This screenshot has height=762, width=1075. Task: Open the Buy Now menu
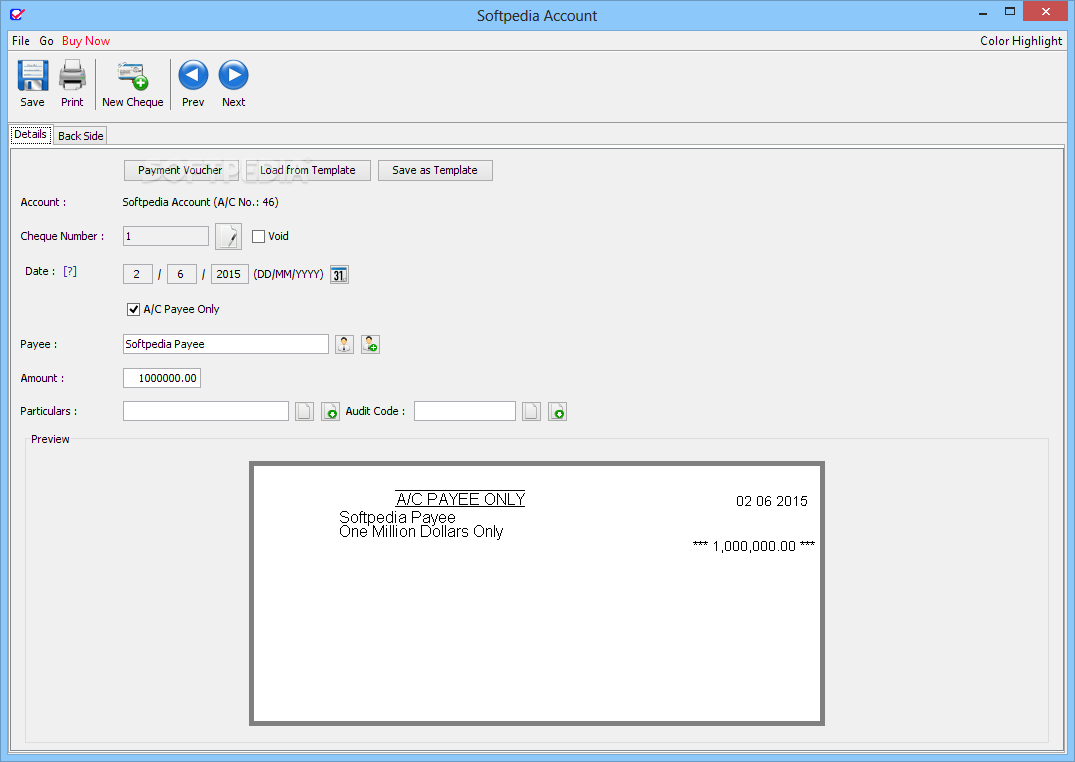coord(86,41)
